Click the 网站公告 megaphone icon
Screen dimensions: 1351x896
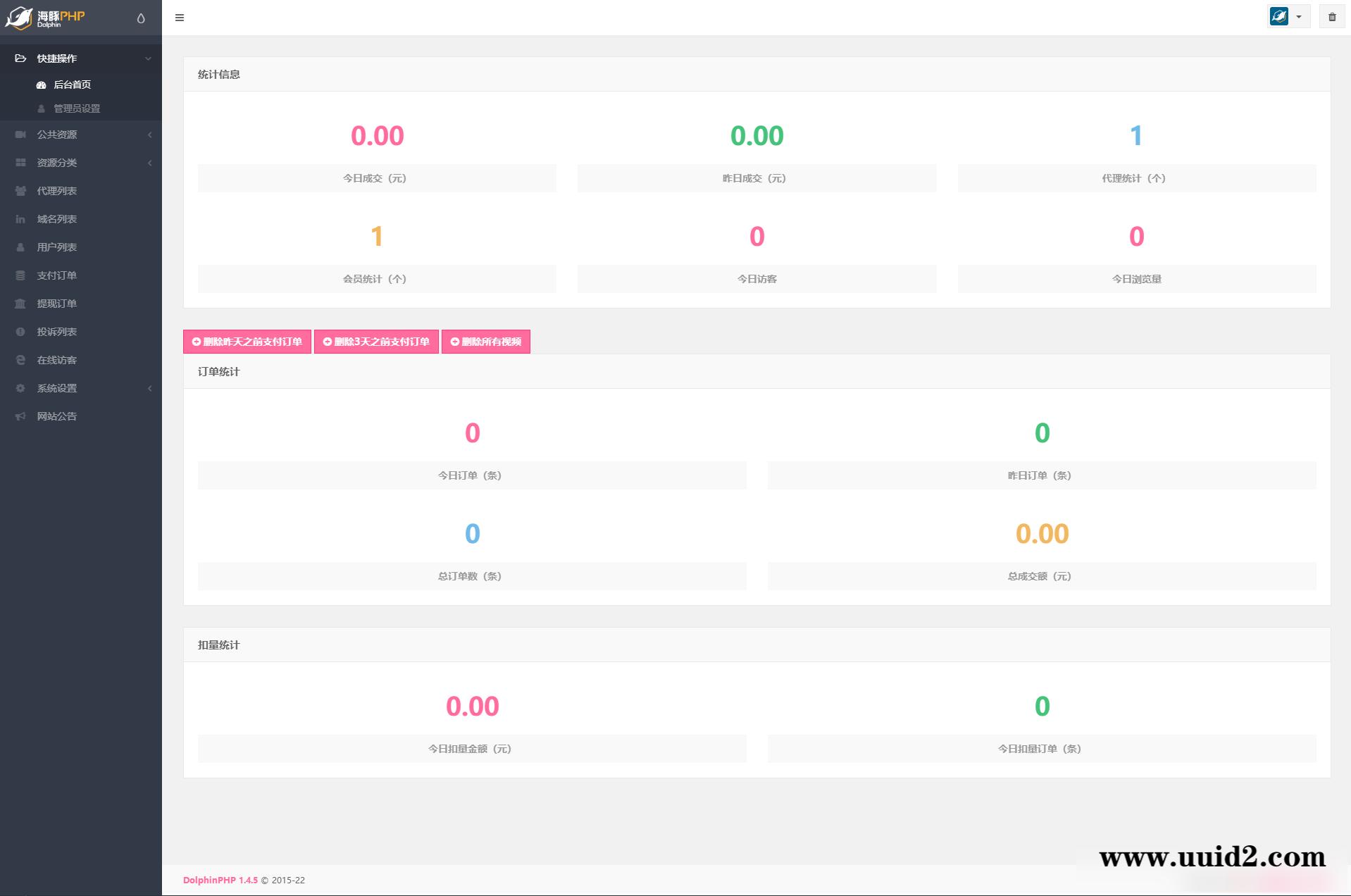point(20,416)
